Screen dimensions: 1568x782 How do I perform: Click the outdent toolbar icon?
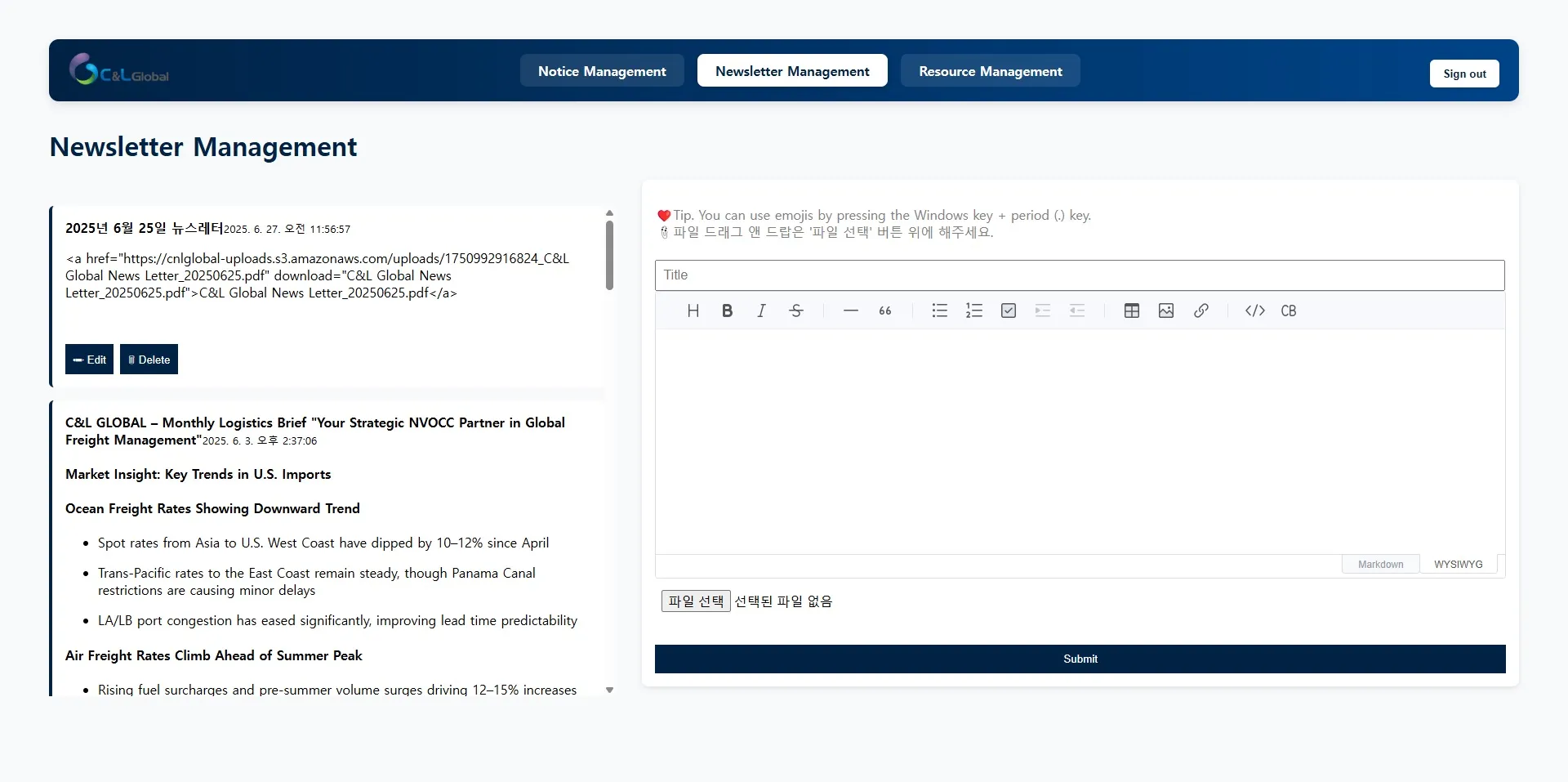[x=1077, y=311]
